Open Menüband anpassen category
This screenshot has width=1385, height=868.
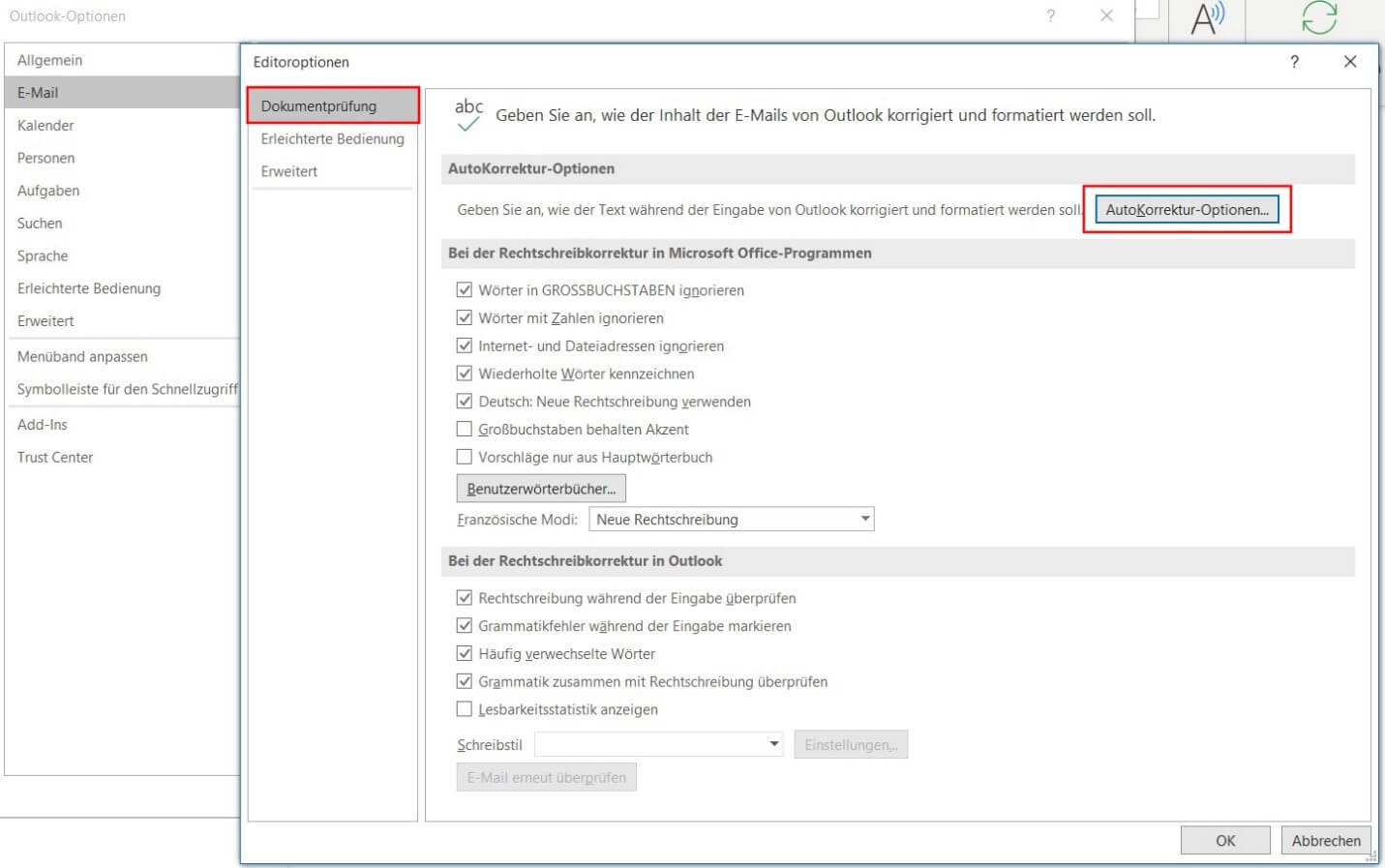(x=122, y=356)
